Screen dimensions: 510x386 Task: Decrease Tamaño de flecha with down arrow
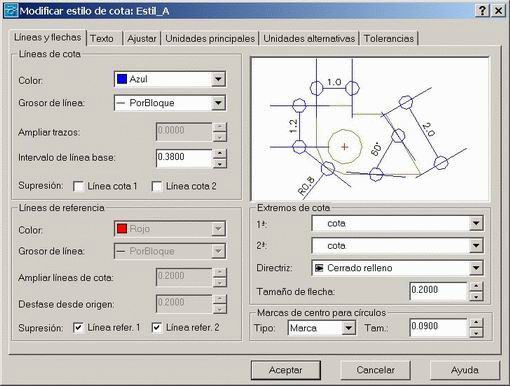click(476, 297)
